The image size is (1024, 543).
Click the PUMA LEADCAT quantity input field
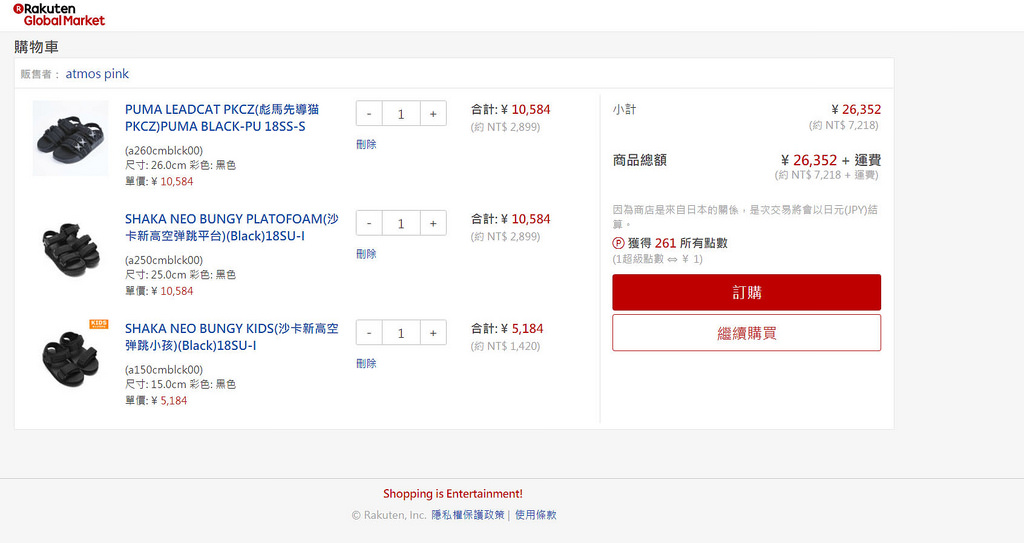401,114
